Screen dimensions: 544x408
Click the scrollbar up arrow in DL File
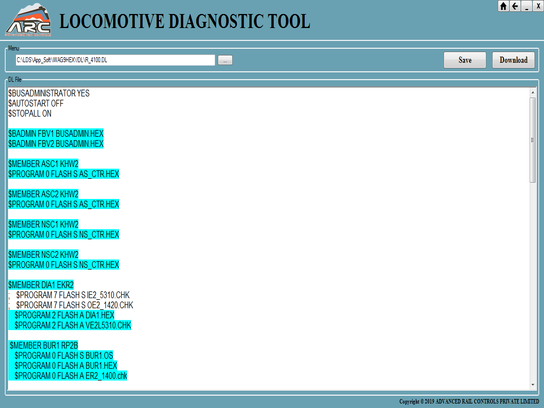(x=533, y=93)
